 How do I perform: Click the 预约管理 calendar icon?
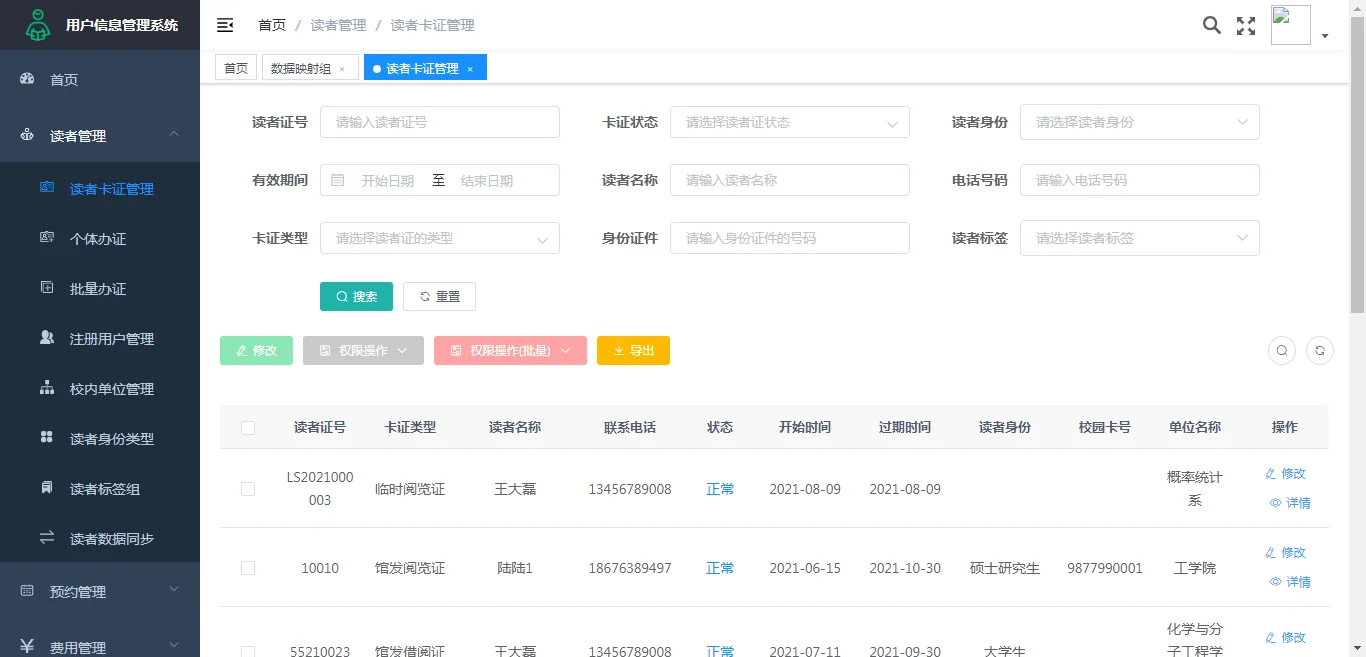coord(27,591)
